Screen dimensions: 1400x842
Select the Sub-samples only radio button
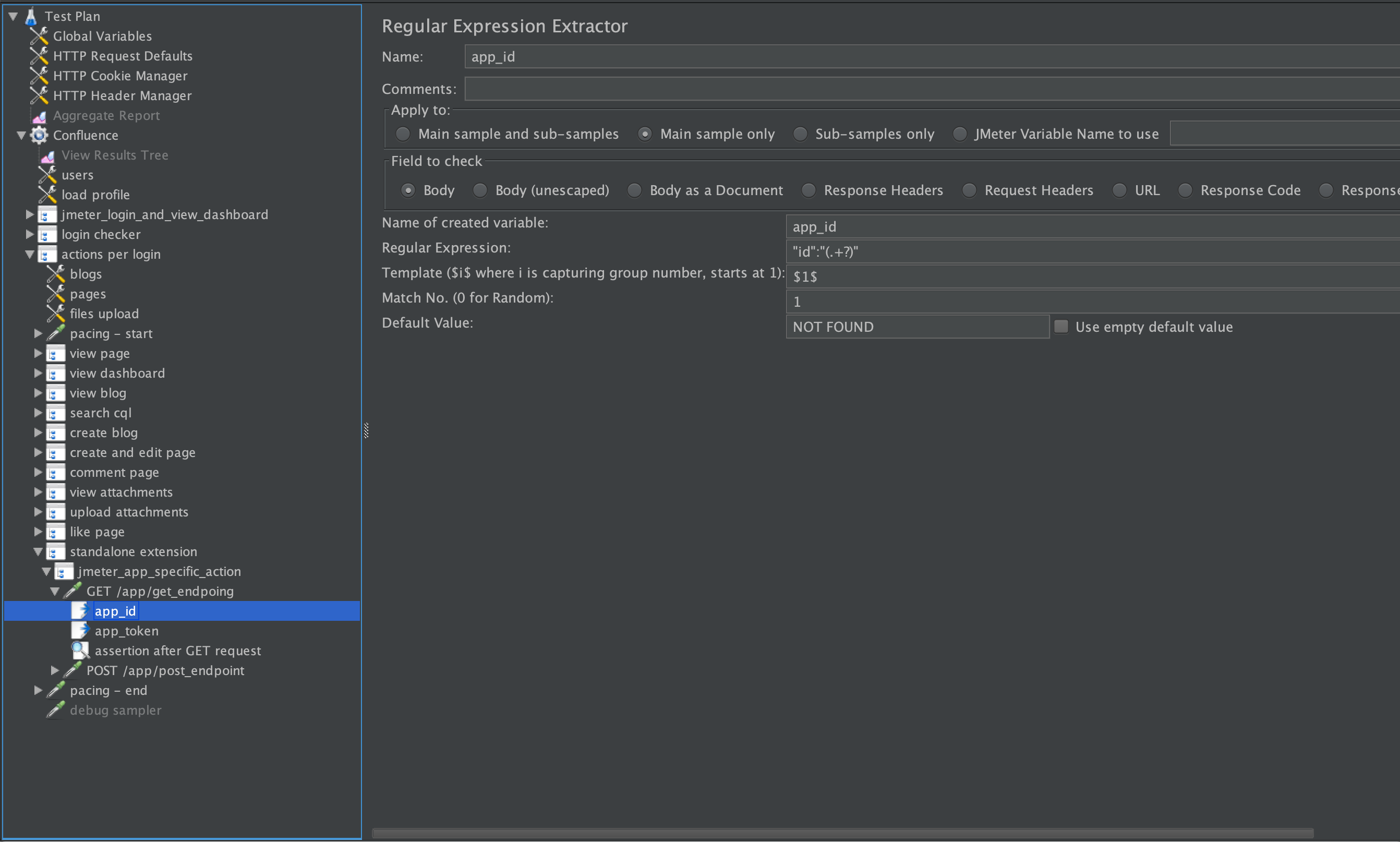[800, 134]
